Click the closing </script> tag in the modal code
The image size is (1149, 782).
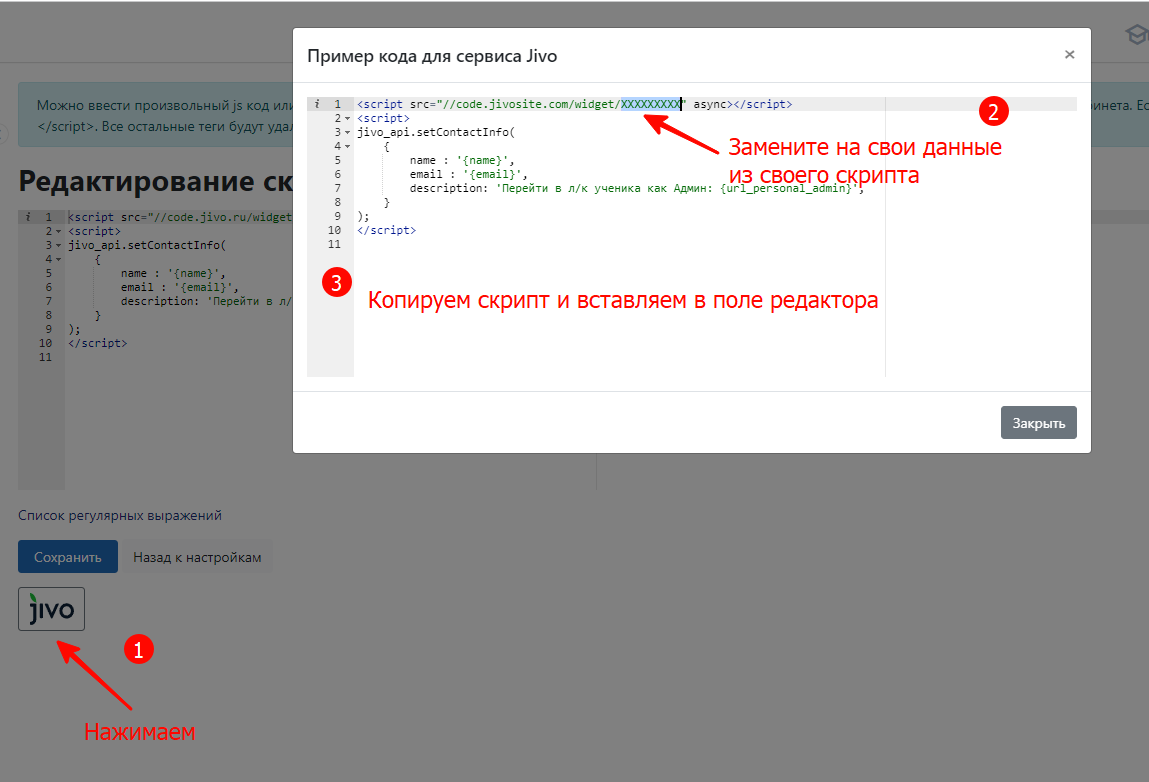click(x=386, y=230)
